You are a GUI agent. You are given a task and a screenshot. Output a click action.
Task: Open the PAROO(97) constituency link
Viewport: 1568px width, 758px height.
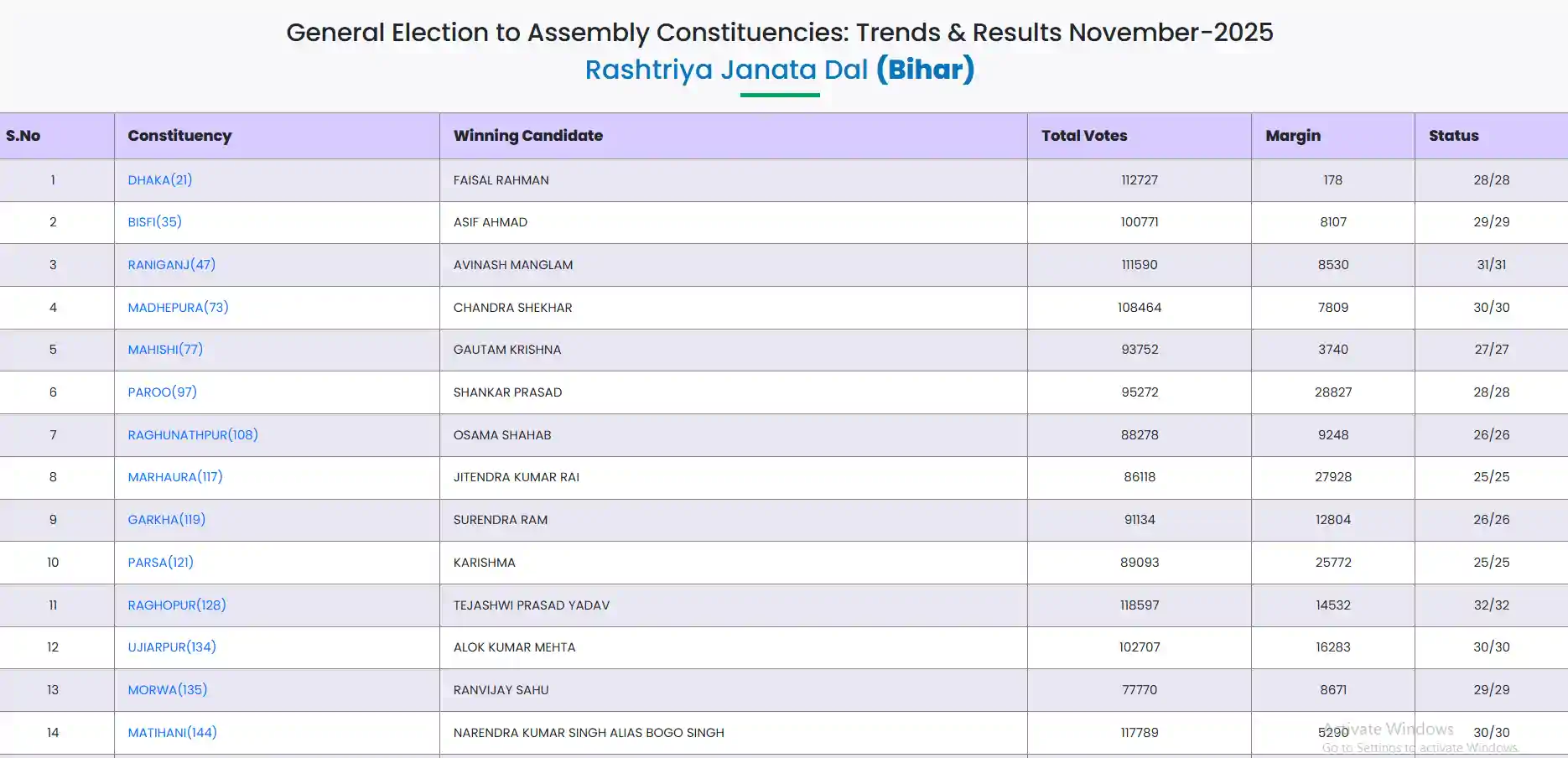pyautogui.click(x=163, y=392)
